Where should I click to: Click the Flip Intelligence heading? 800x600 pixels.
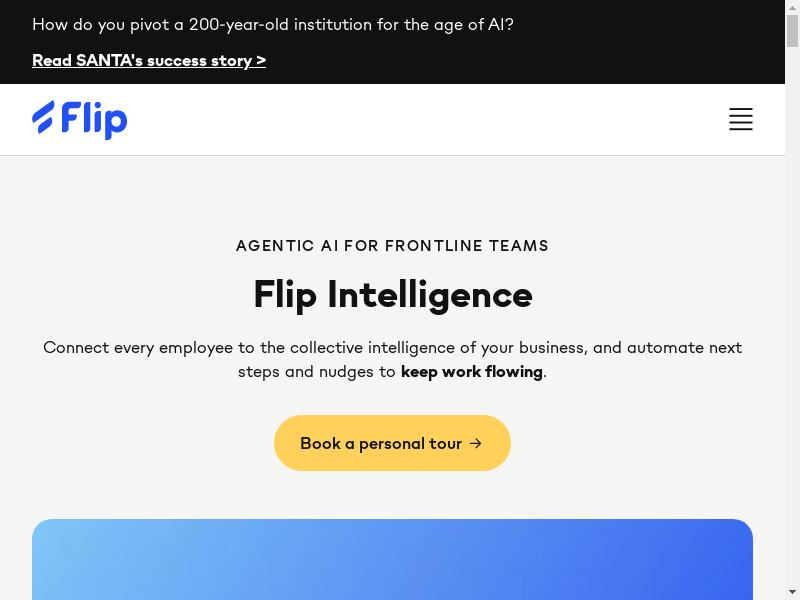(392, 295)
